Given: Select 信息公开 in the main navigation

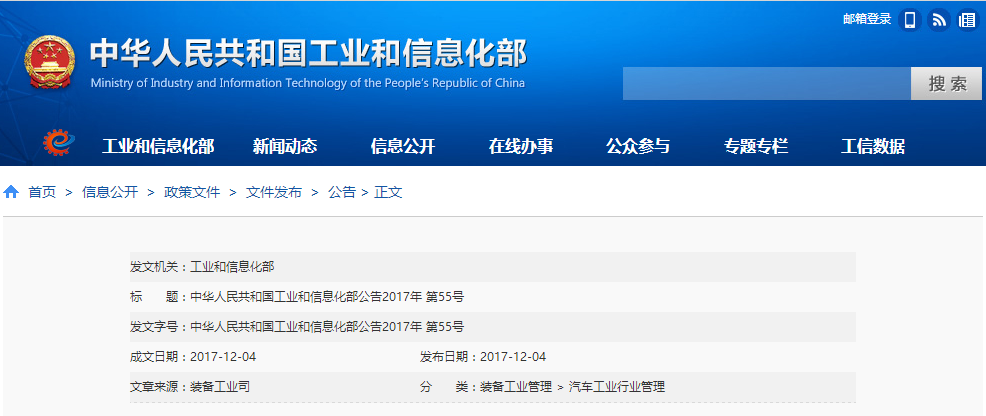Looking at the screenshot, I should (403, 147).
